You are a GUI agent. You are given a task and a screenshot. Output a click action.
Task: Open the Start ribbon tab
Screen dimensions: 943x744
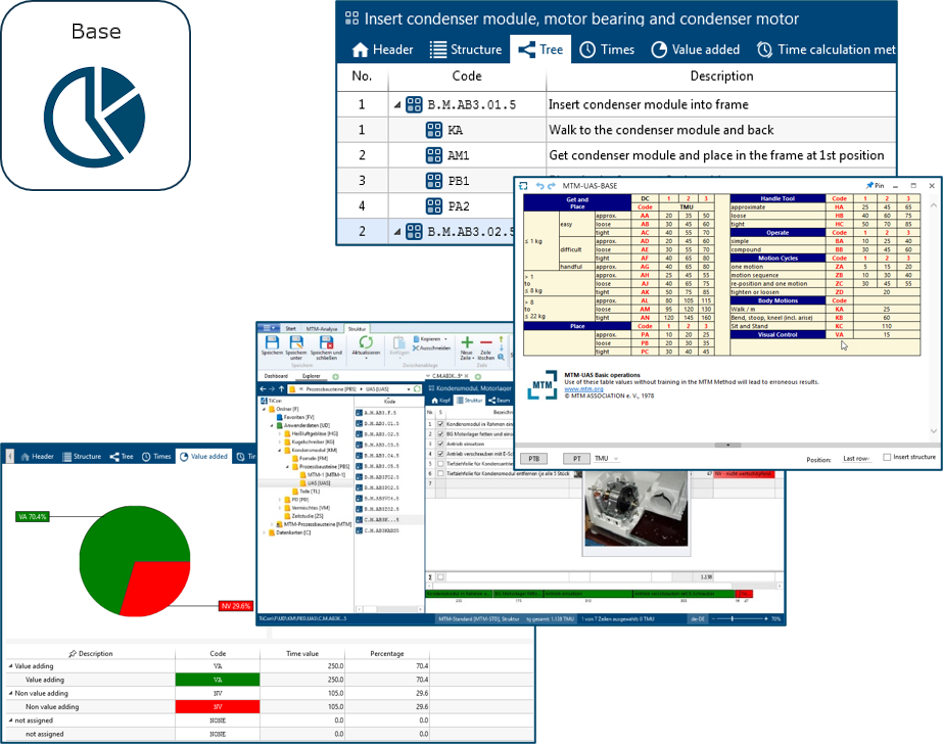(x=290, y=328)
